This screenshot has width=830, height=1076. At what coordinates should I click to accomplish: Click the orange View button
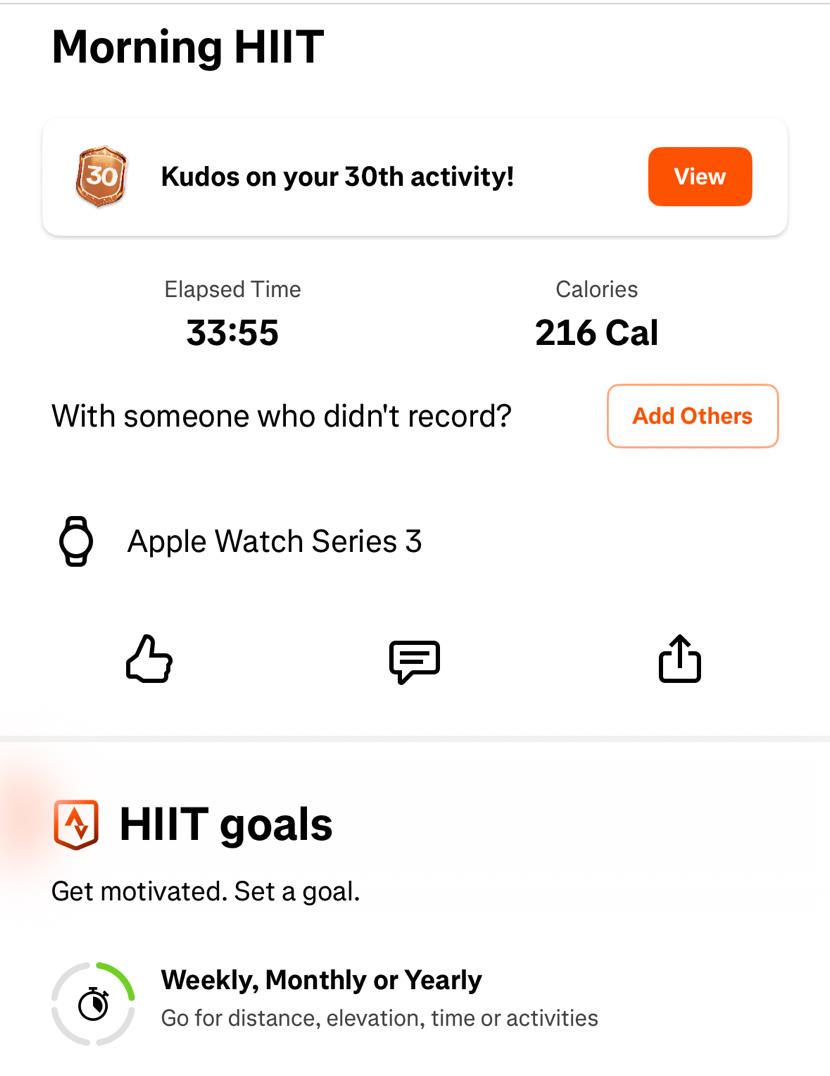coord(700,176)
